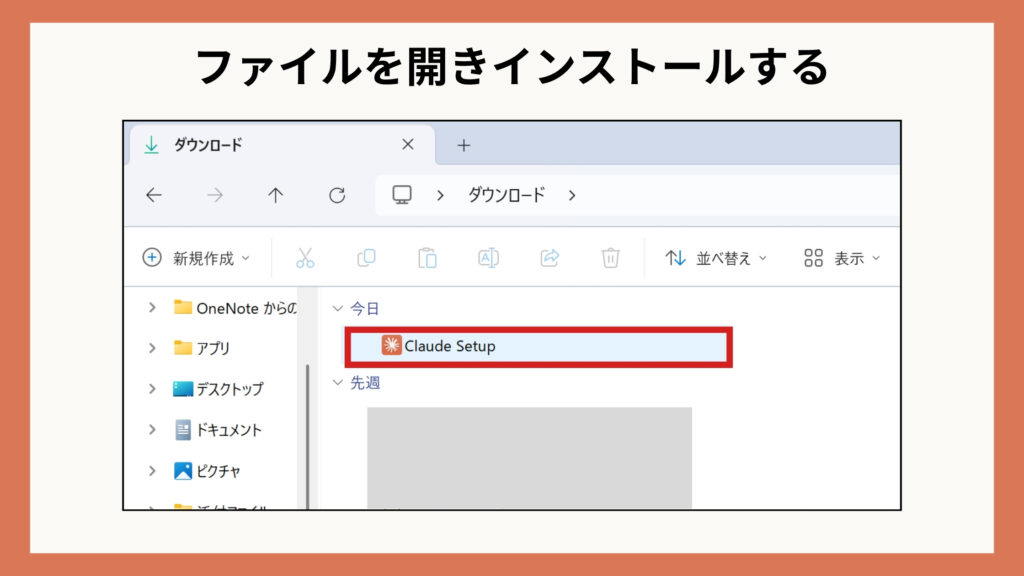Click the chevron after ダウンロード breadcrumb
Image resolution: width=1024 pixels, height=576 pixels.
coord(572,195)
